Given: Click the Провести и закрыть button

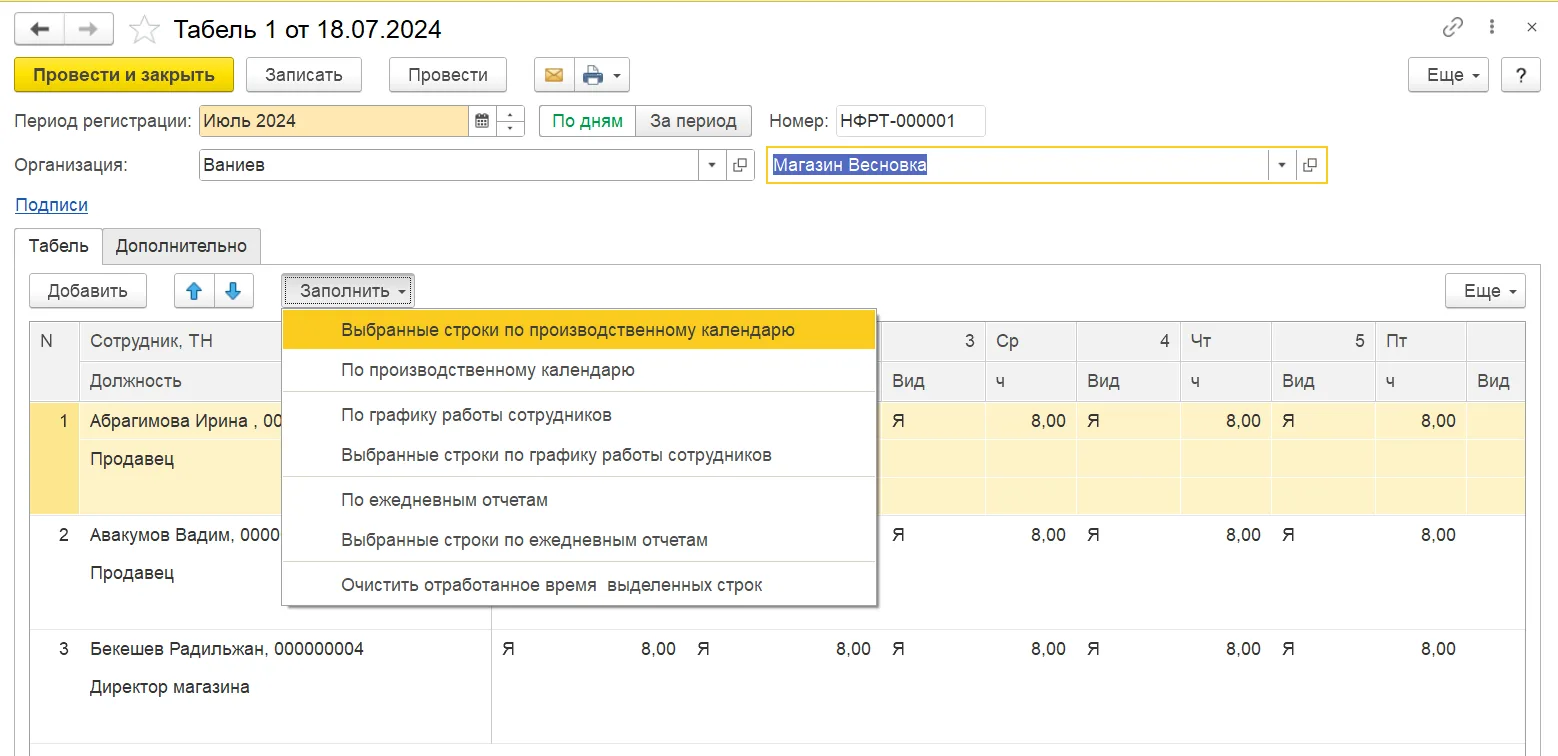Looking at the screenshot, I should [124, 75].
